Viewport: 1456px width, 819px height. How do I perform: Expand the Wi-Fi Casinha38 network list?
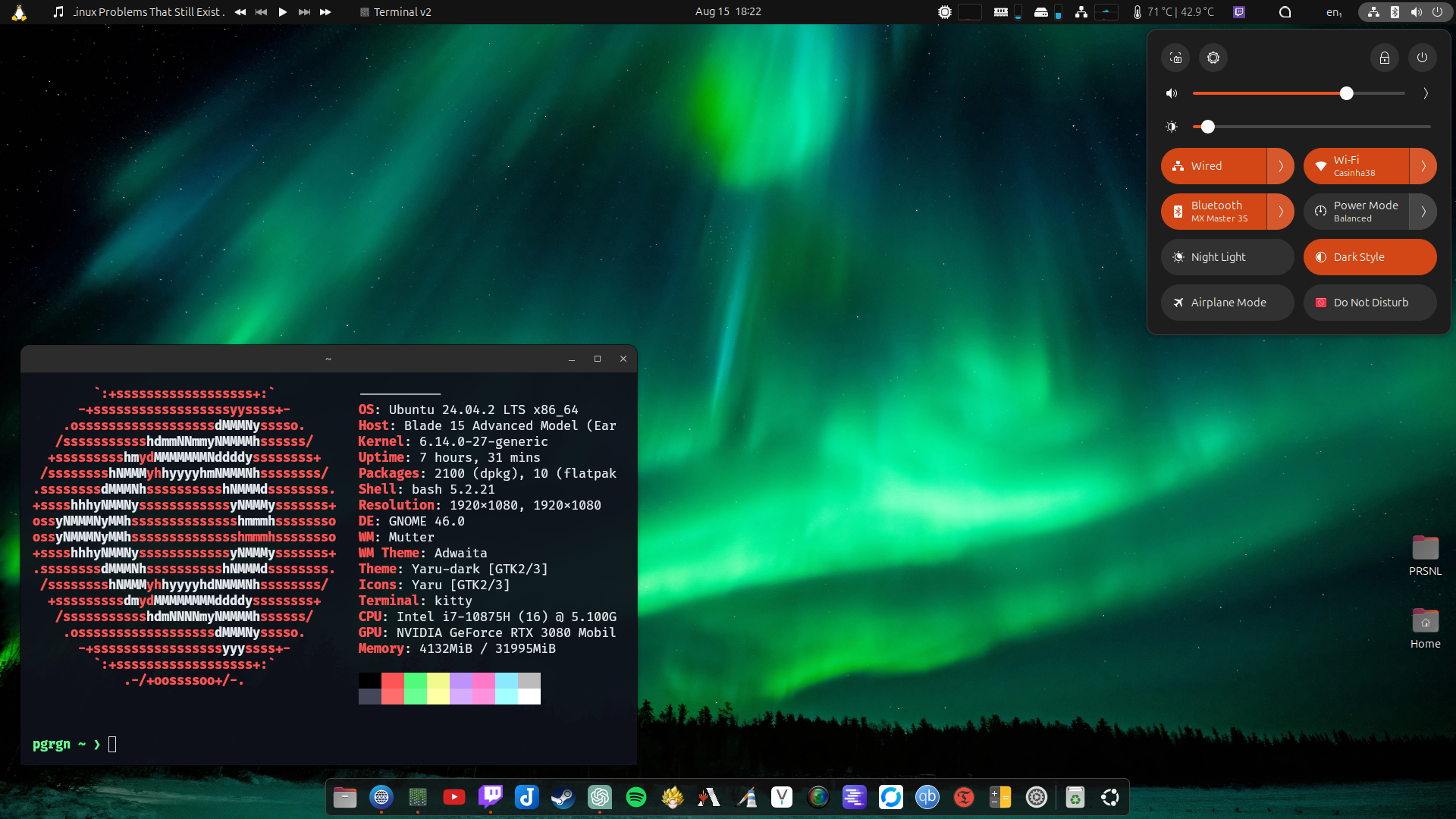click(x=1424, y=166)
